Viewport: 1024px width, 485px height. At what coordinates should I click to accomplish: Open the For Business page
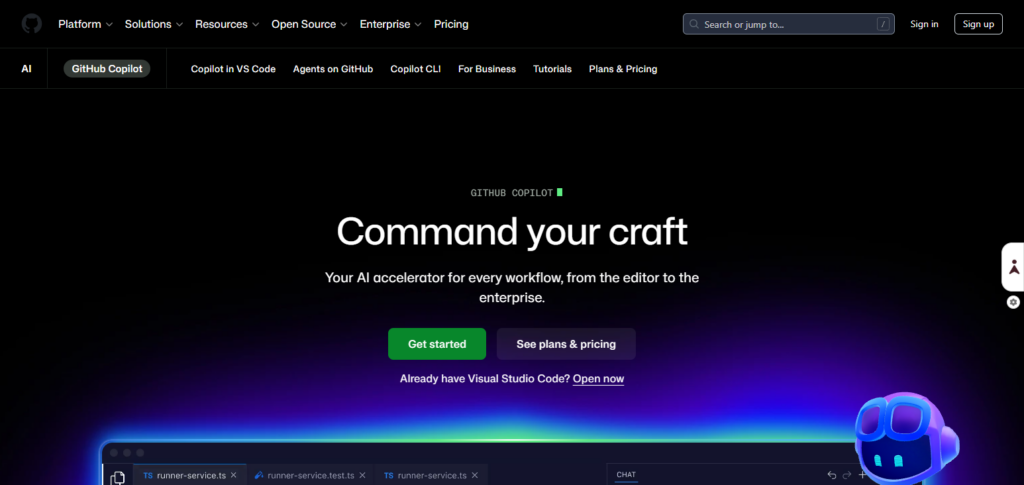coord(487,69)
